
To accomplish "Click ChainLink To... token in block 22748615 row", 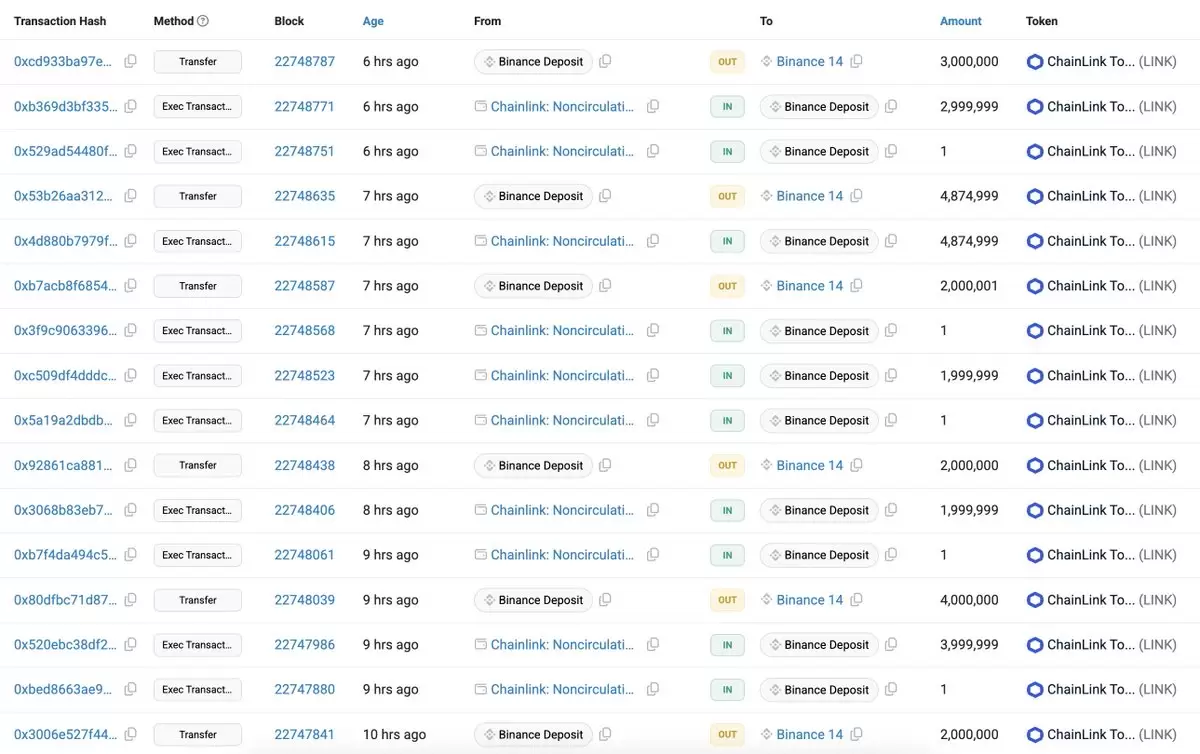I will click(1091, 241).
